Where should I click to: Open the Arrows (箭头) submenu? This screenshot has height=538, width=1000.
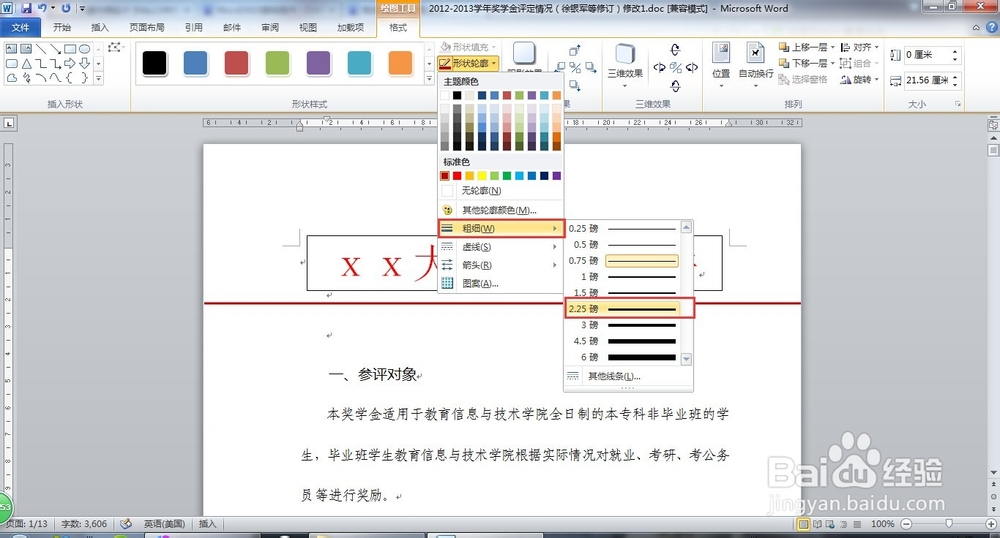click(501, 265)
